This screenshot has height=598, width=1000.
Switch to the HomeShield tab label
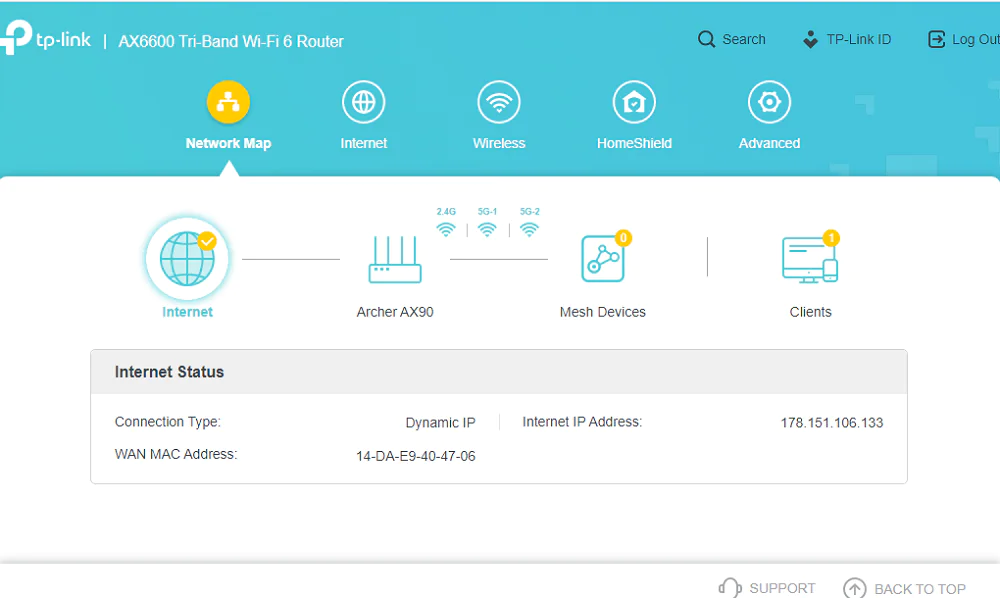[x=634, y=143]
